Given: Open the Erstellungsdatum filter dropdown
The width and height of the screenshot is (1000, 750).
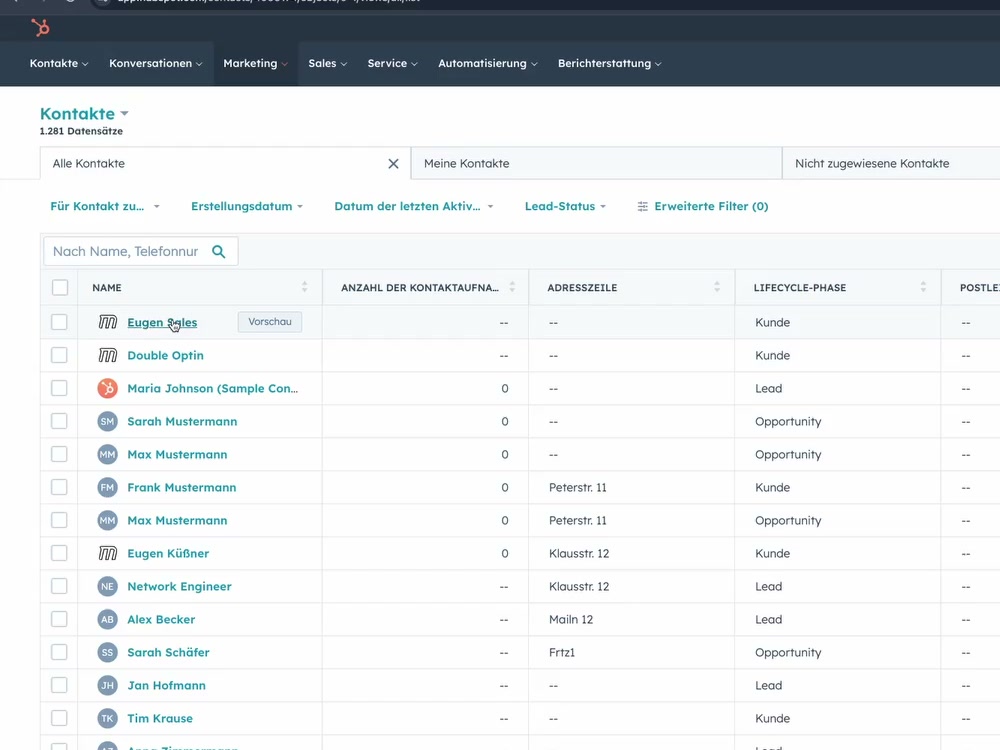Looking at the screenshot, I should click(243, 206).
